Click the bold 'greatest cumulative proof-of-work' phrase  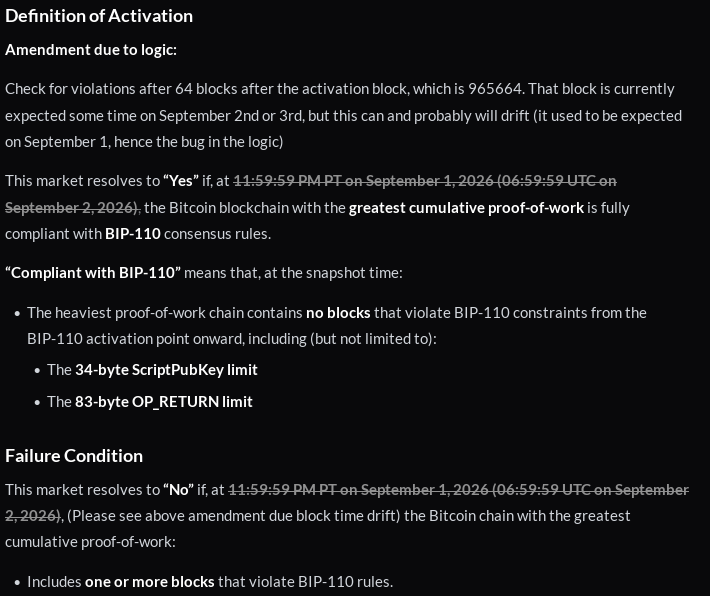(466, 208)
